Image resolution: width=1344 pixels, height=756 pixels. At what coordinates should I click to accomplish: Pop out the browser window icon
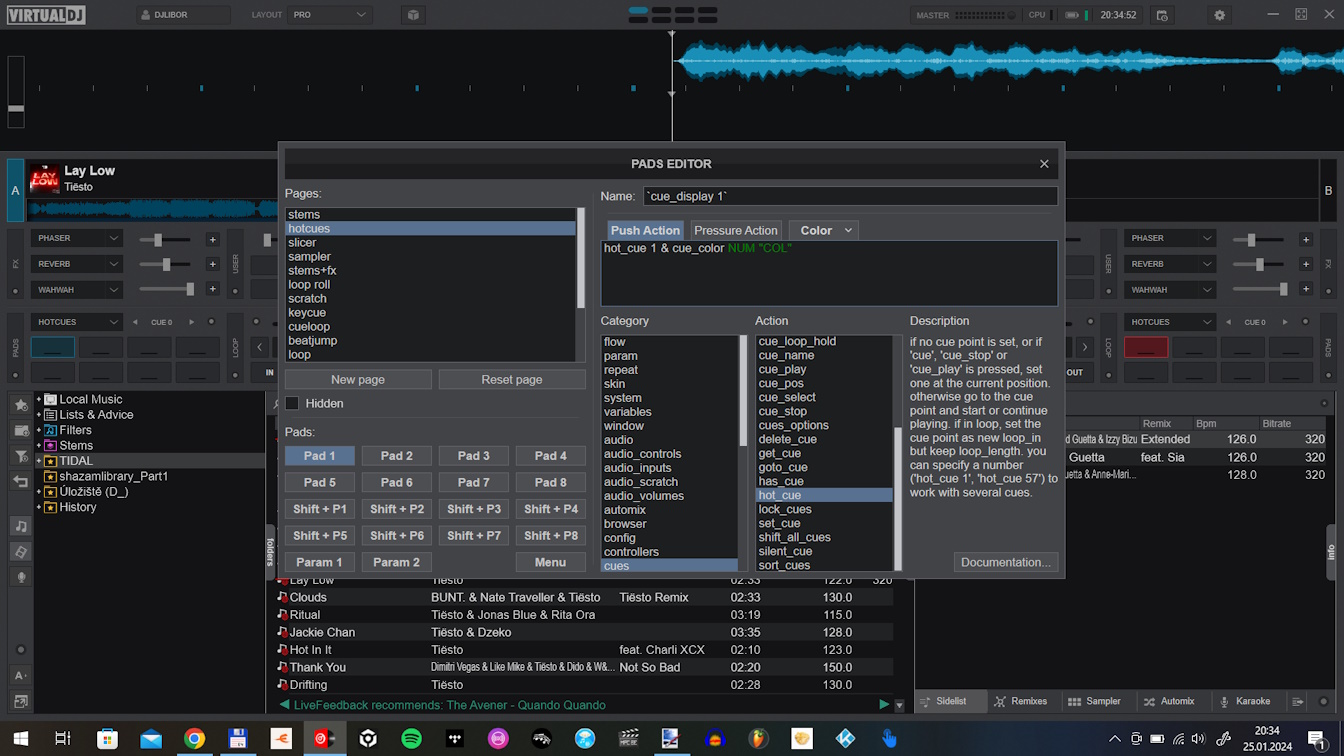21,702
